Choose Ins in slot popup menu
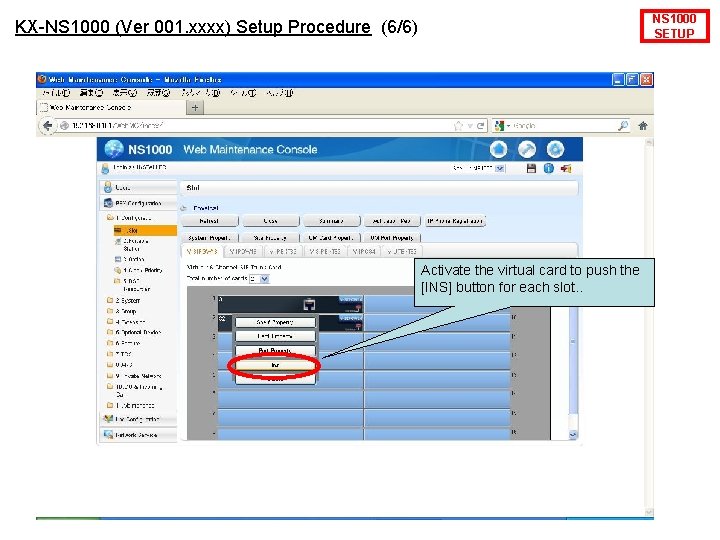The height and width of the screenshot is (540, 720). tap(275, 365)
